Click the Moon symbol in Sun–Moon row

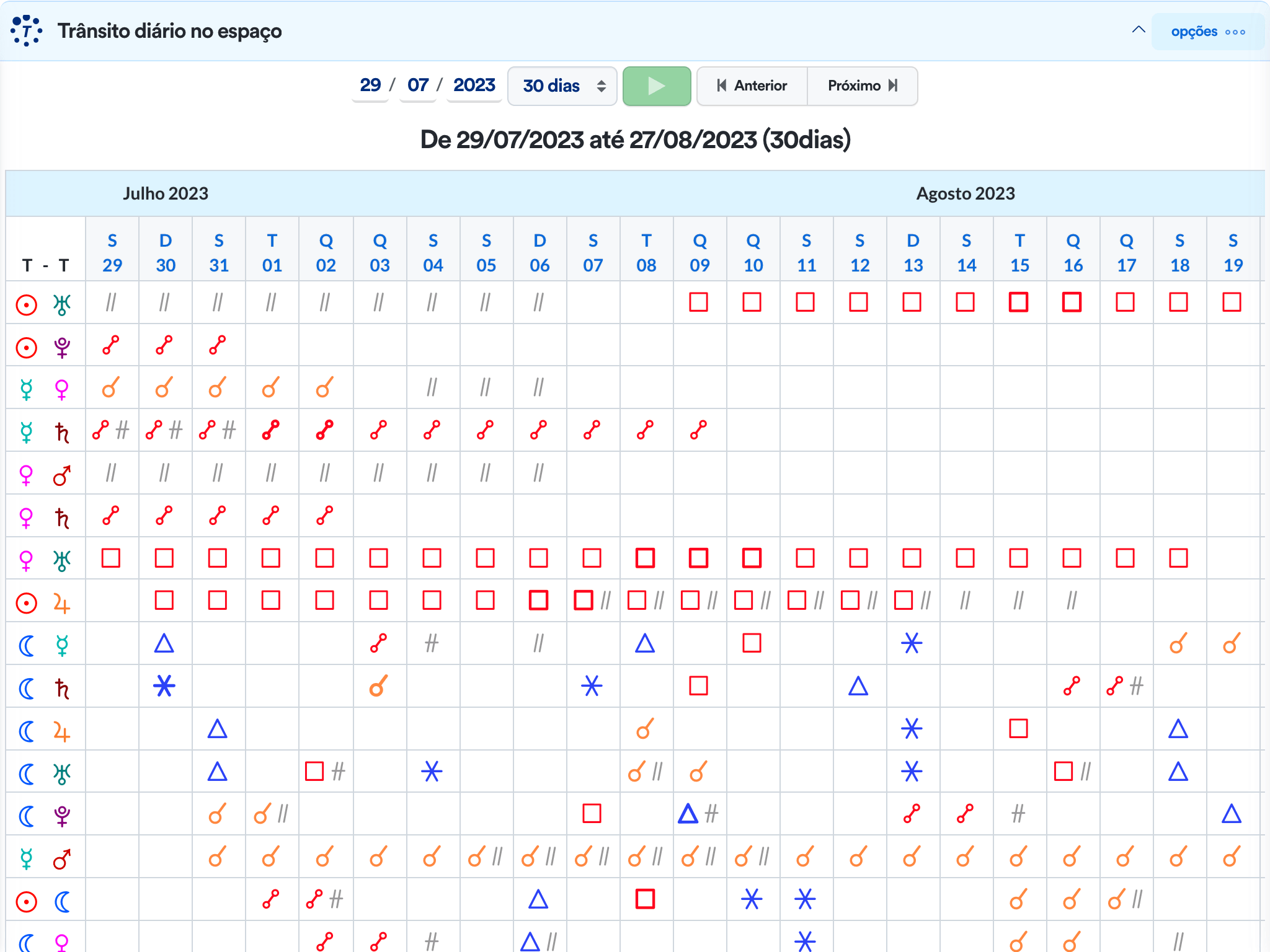[62, 902]
